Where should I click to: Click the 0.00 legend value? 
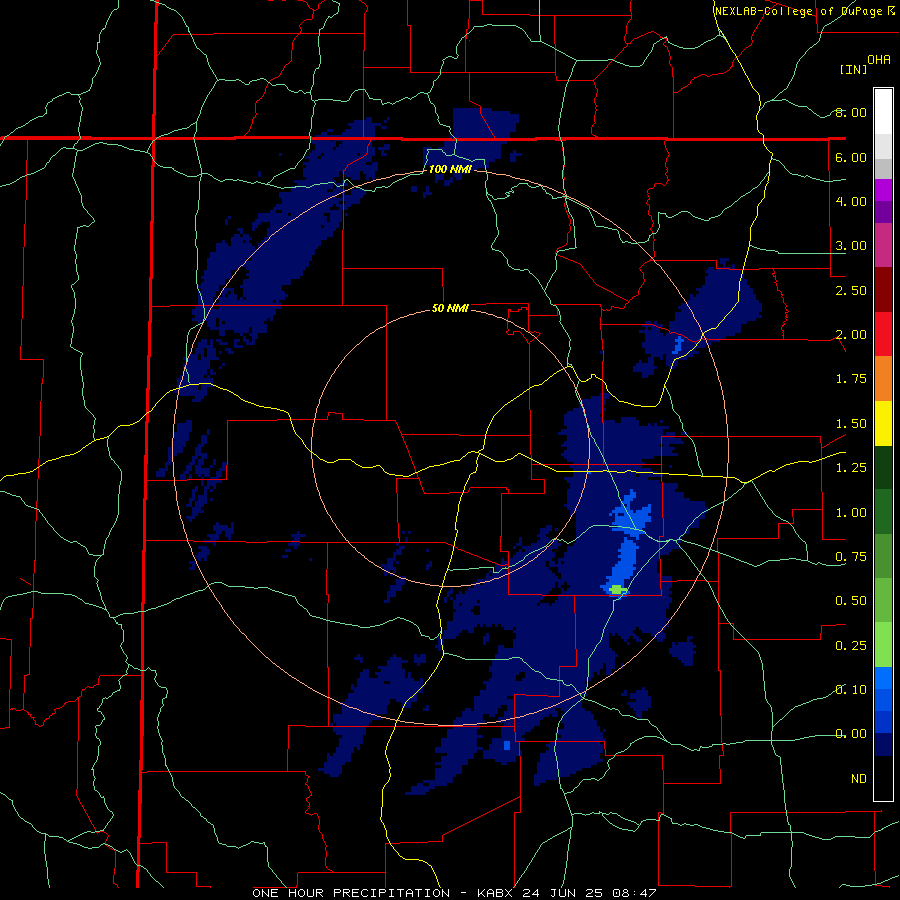point(851,734)
